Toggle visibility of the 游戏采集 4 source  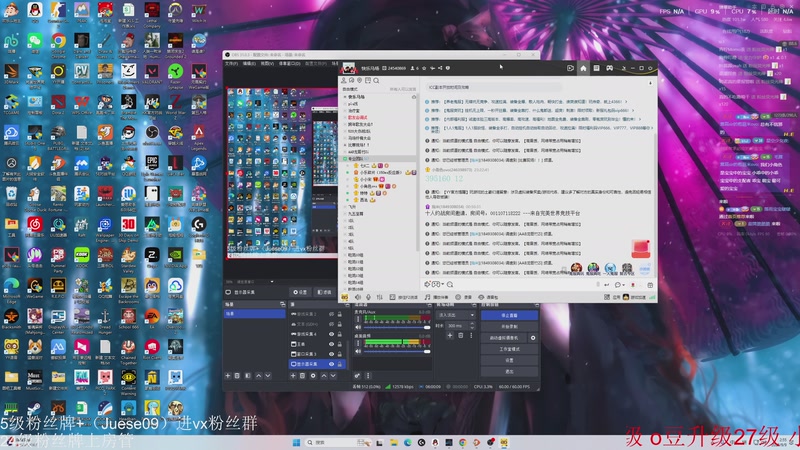tap(331, 334)
